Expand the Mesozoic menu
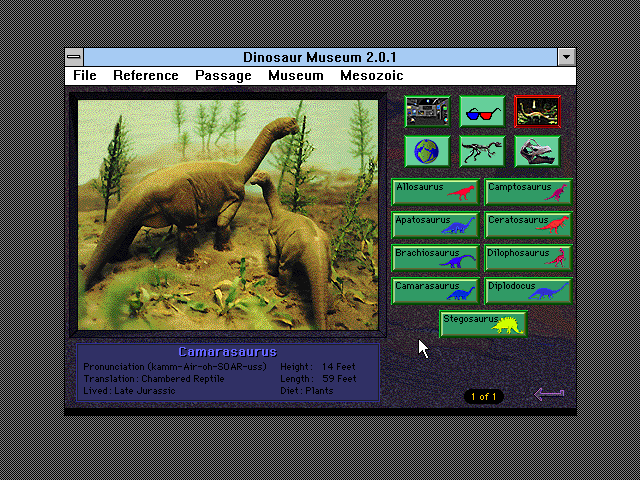640x480 pixels. pyautogui.click(x=371, y=76)
